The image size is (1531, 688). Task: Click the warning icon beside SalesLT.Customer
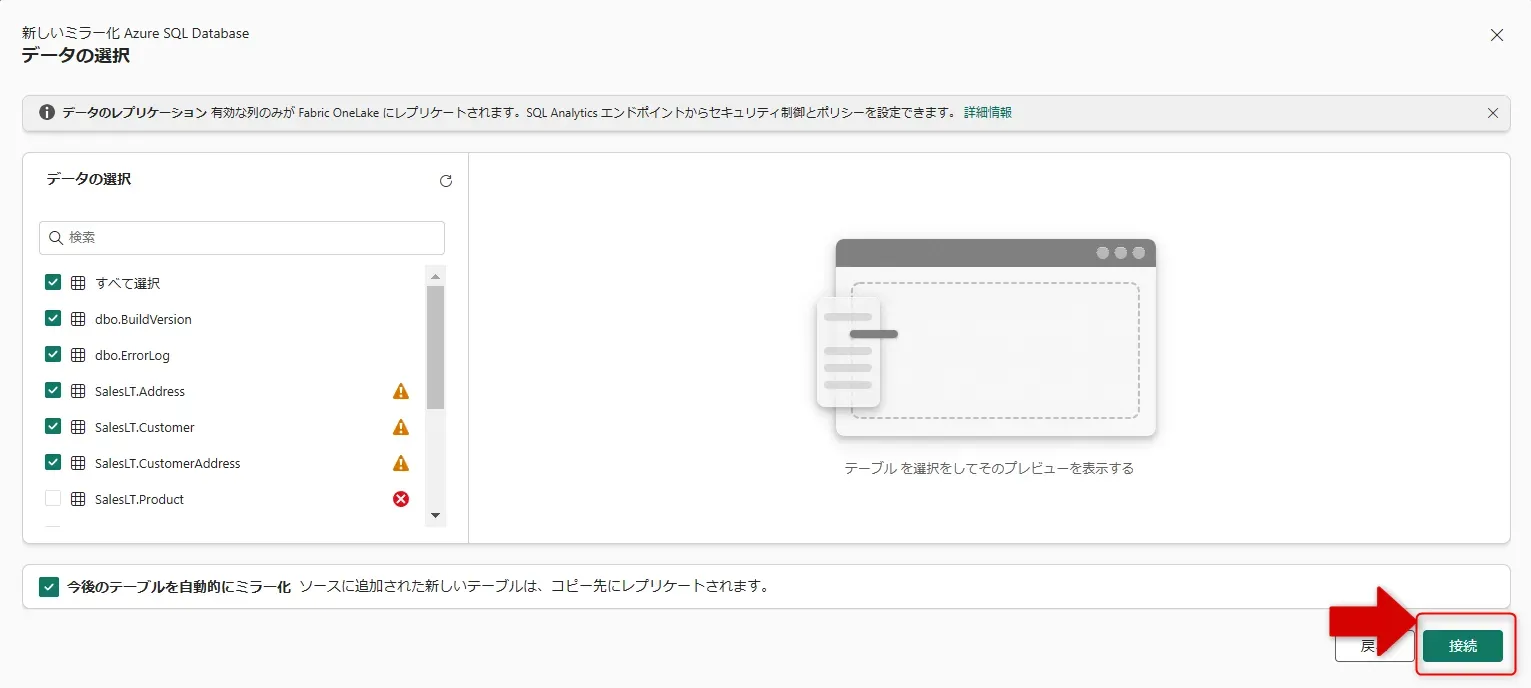pyautogui.click(x=400, y=427)
